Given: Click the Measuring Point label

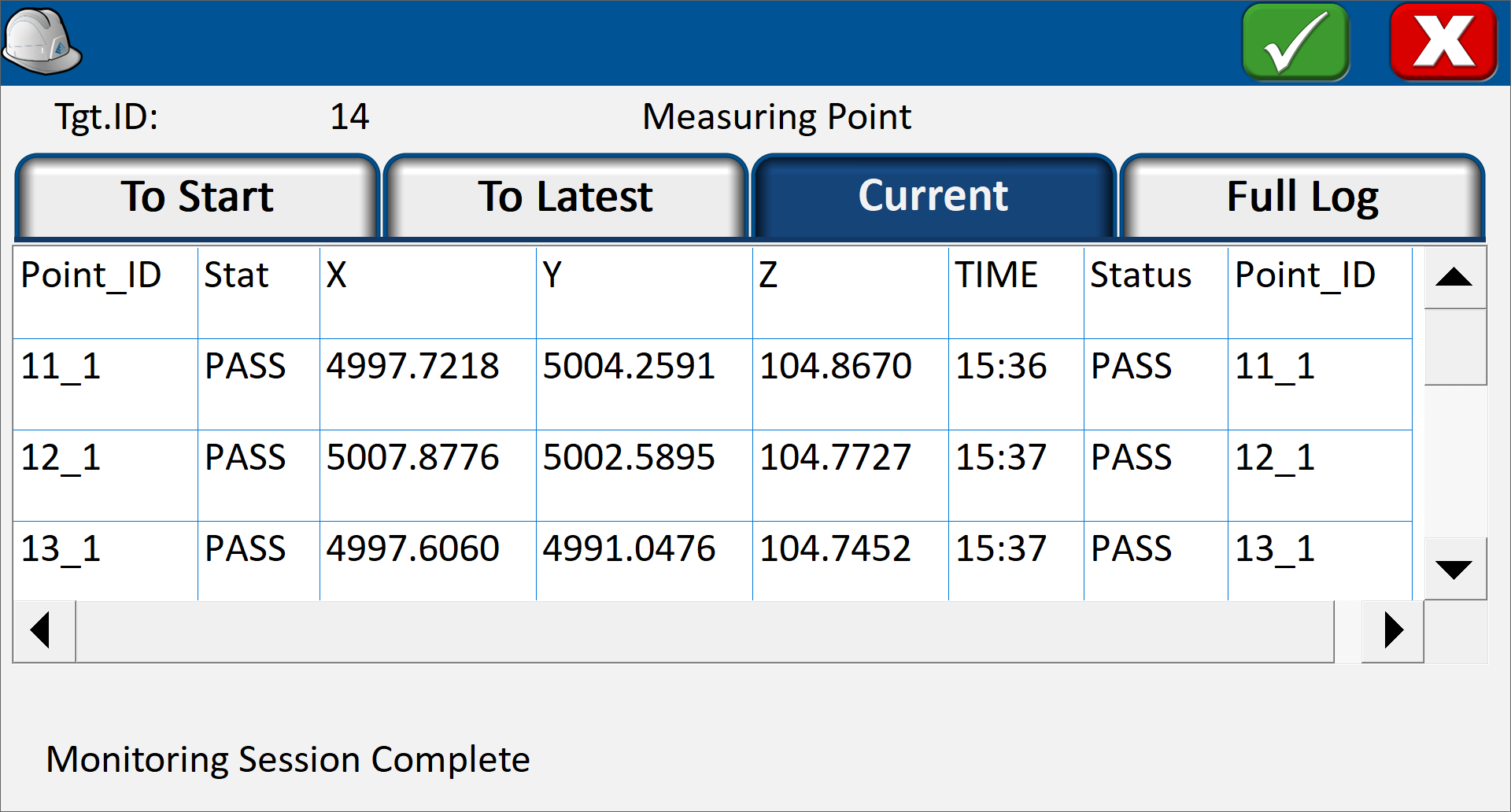Looking at the screenshot, I should 777,117.
